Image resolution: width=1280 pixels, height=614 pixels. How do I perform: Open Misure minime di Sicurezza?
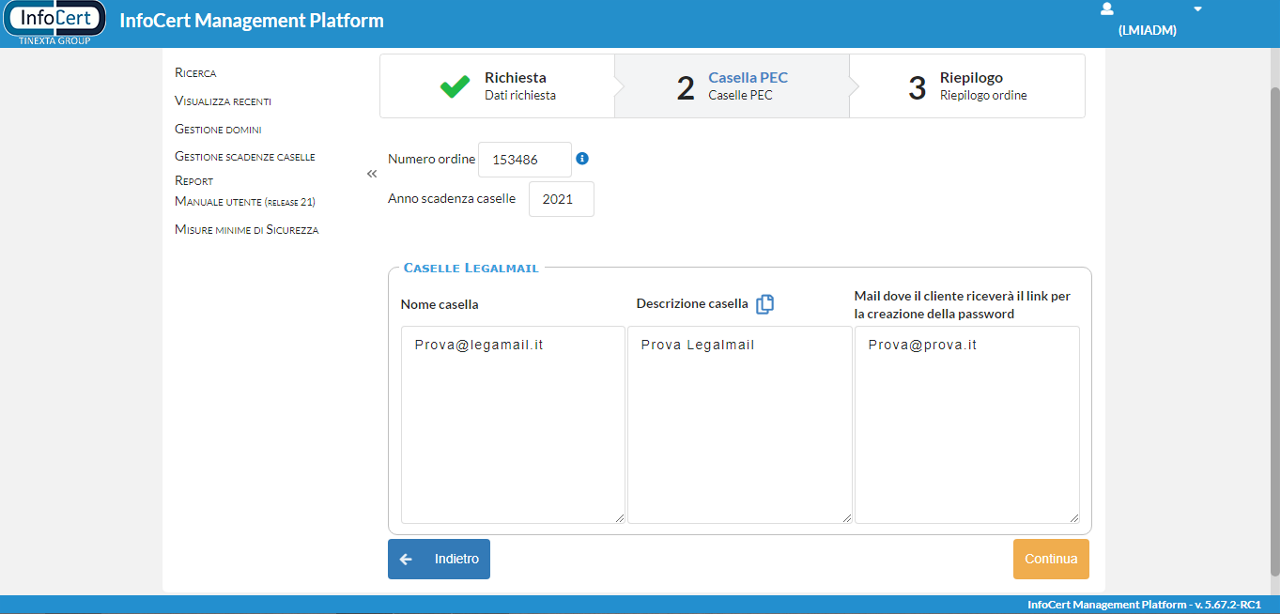(x=246, y=230)
